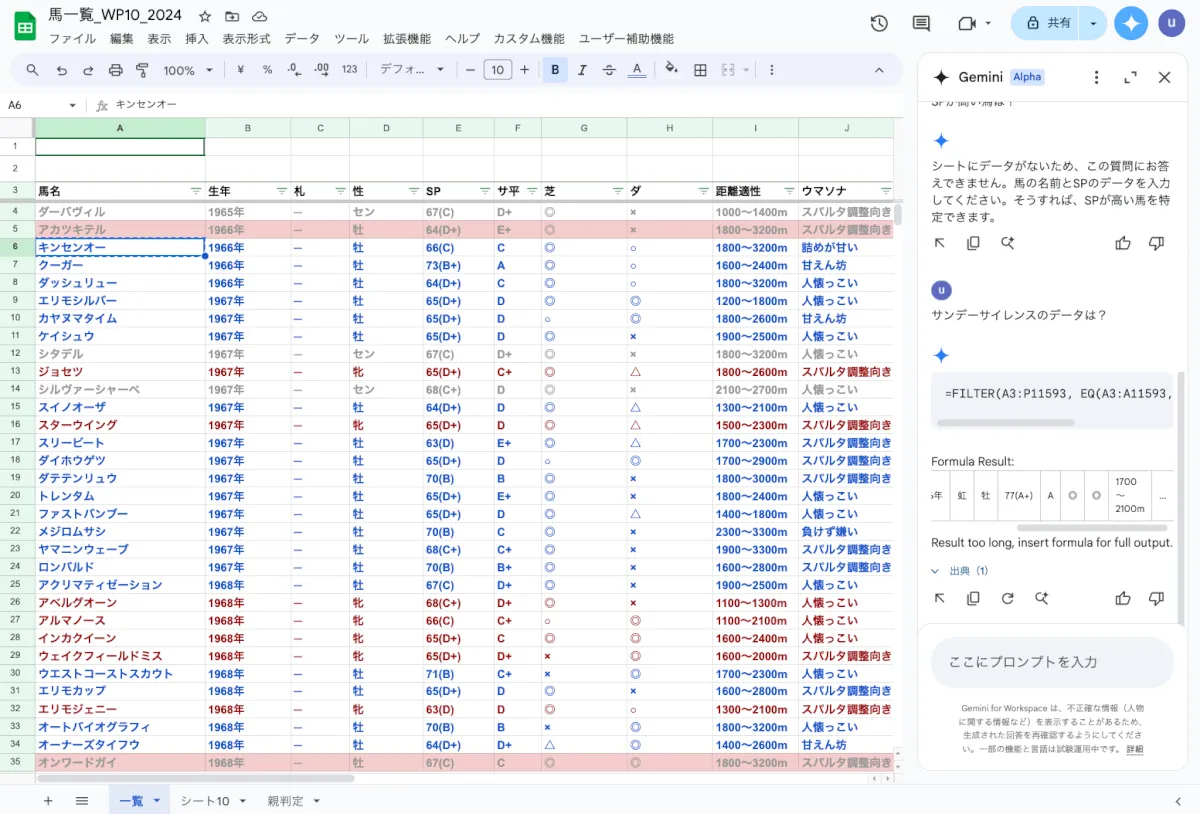
Task: Select the paint format tool
Action: (142, 70)
